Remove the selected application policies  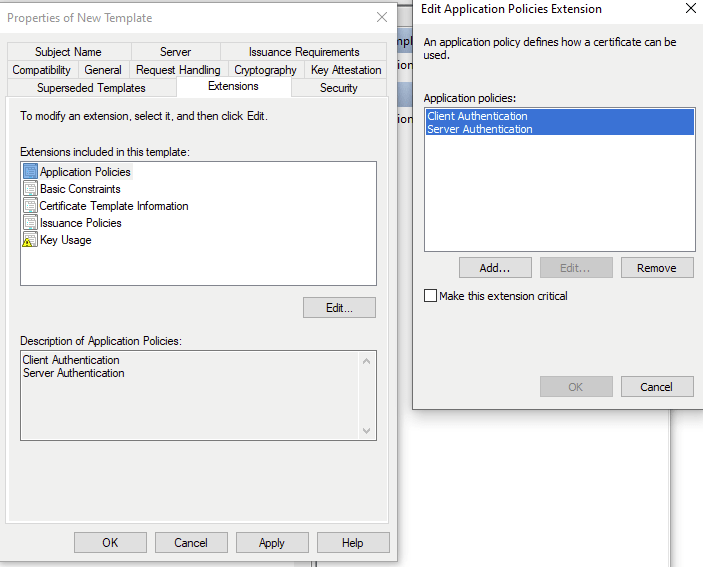pyautogui.click(x=657, y=268)
